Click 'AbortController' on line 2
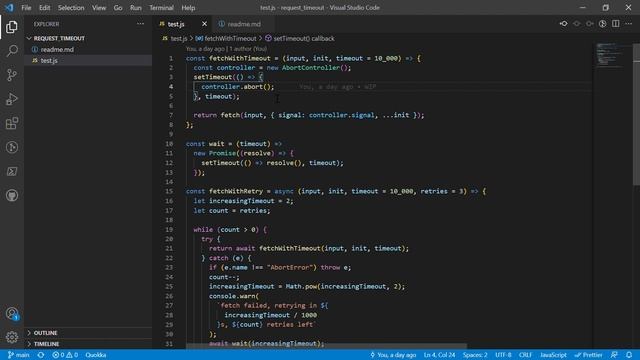The image size is (640, 360). (311, 68)
